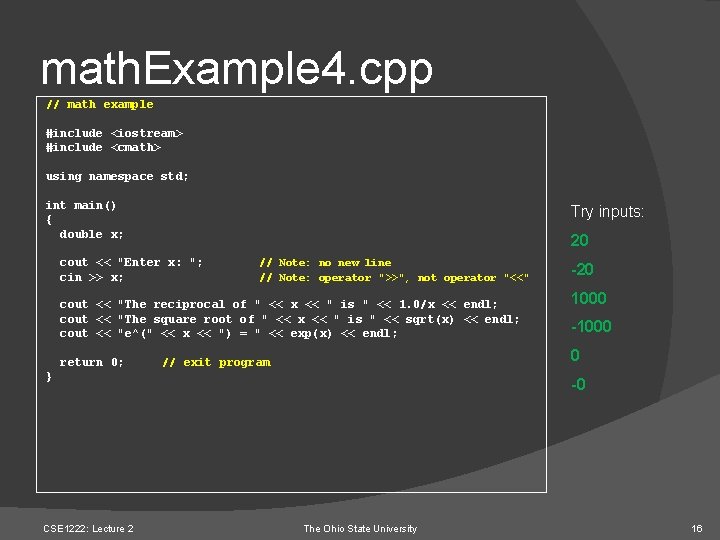The width and height of the screenshot is (720, 540).
Task: Click the slide title mathExample4.cpp
Action: coord(236,70)
